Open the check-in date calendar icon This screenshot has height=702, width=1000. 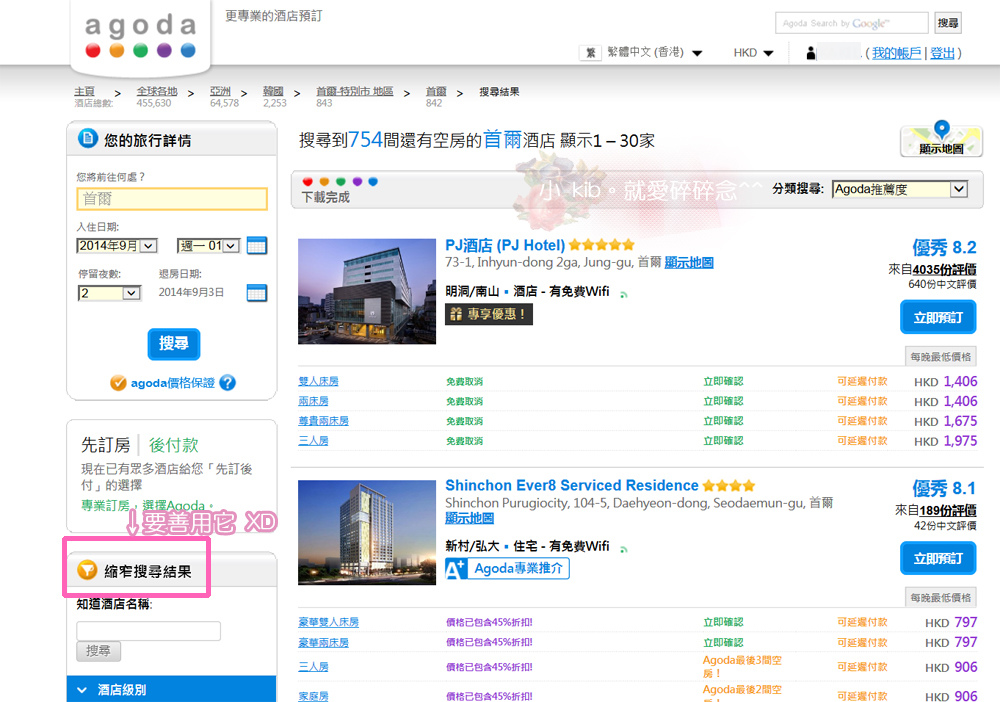click(256, 245)
